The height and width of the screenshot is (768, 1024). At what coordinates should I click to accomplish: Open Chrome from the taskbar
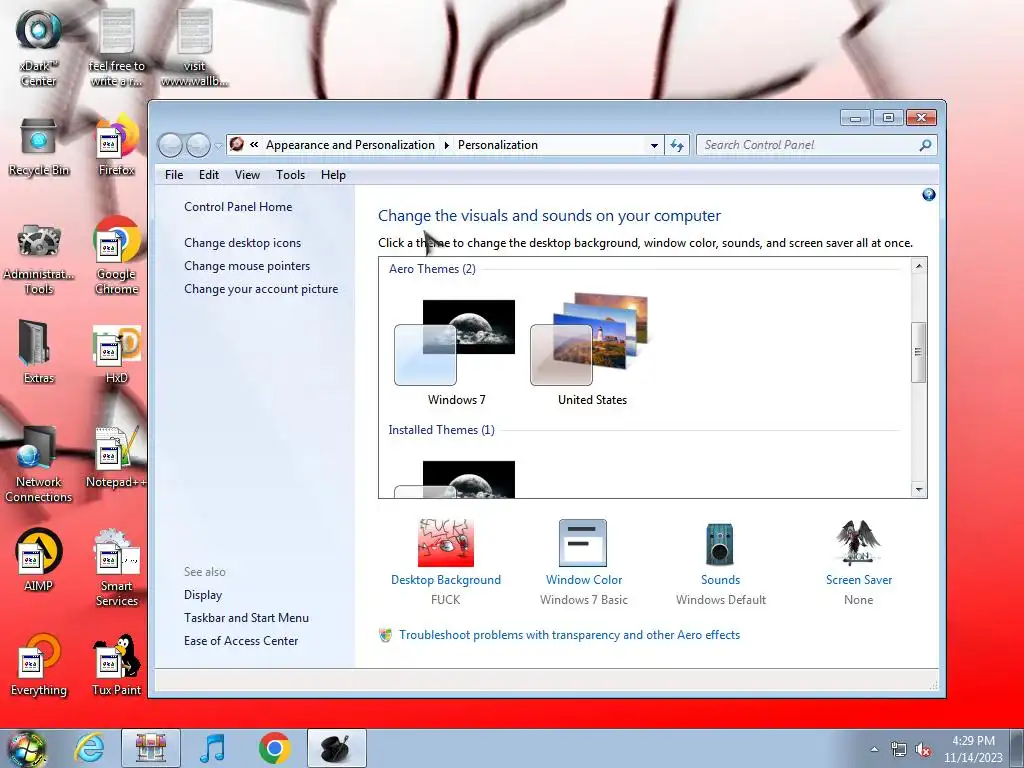pyautogui.click(x=274, y=748)
